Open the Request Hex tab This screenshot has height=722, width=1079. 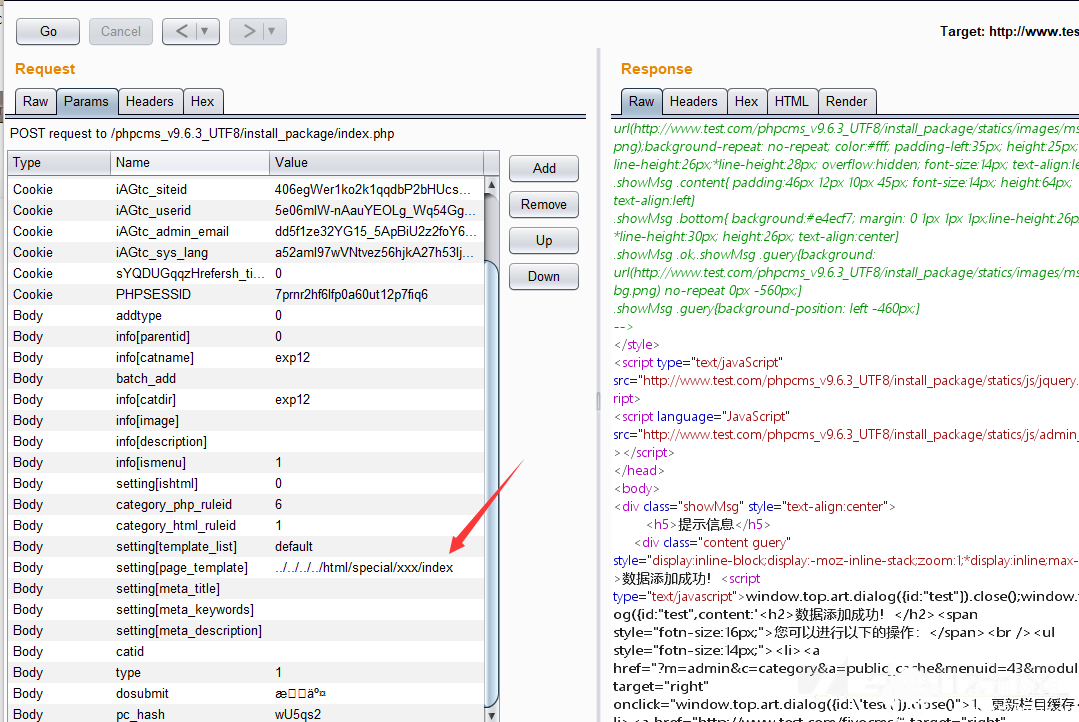tap(202, 102)
